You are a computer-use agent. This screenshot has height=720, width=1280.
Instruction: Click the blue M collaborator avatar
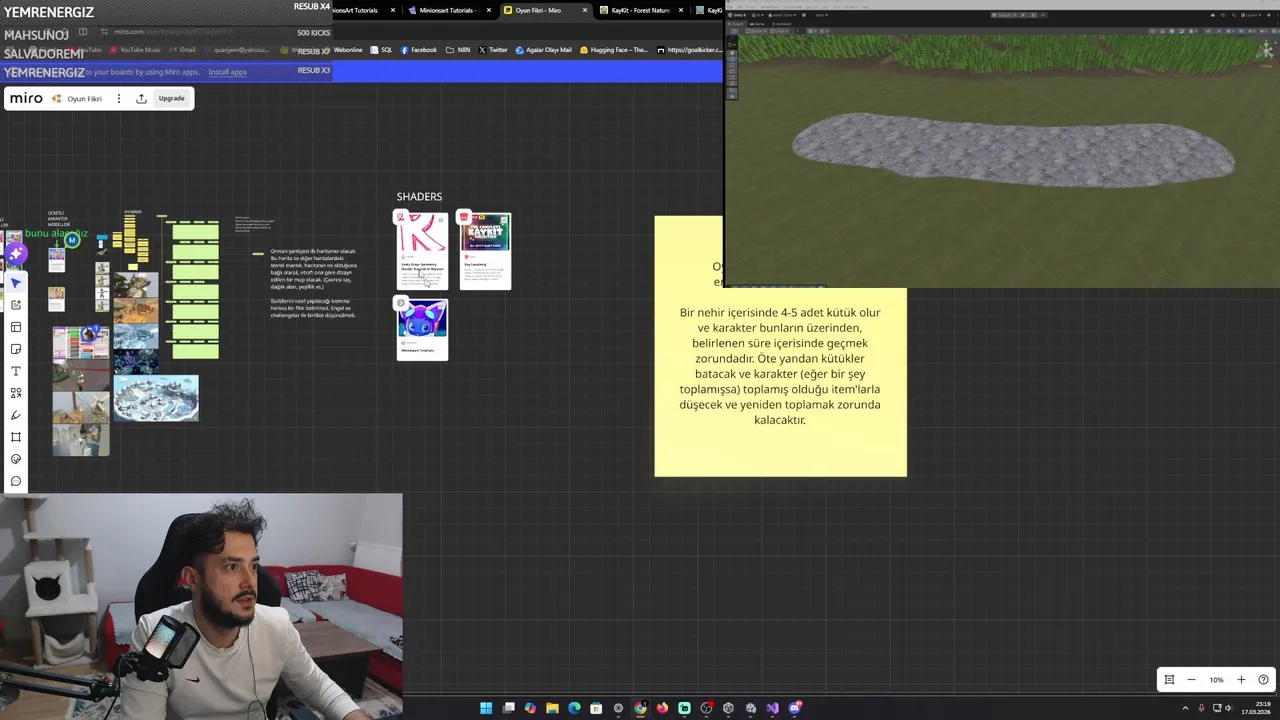[x=72, y=241]
